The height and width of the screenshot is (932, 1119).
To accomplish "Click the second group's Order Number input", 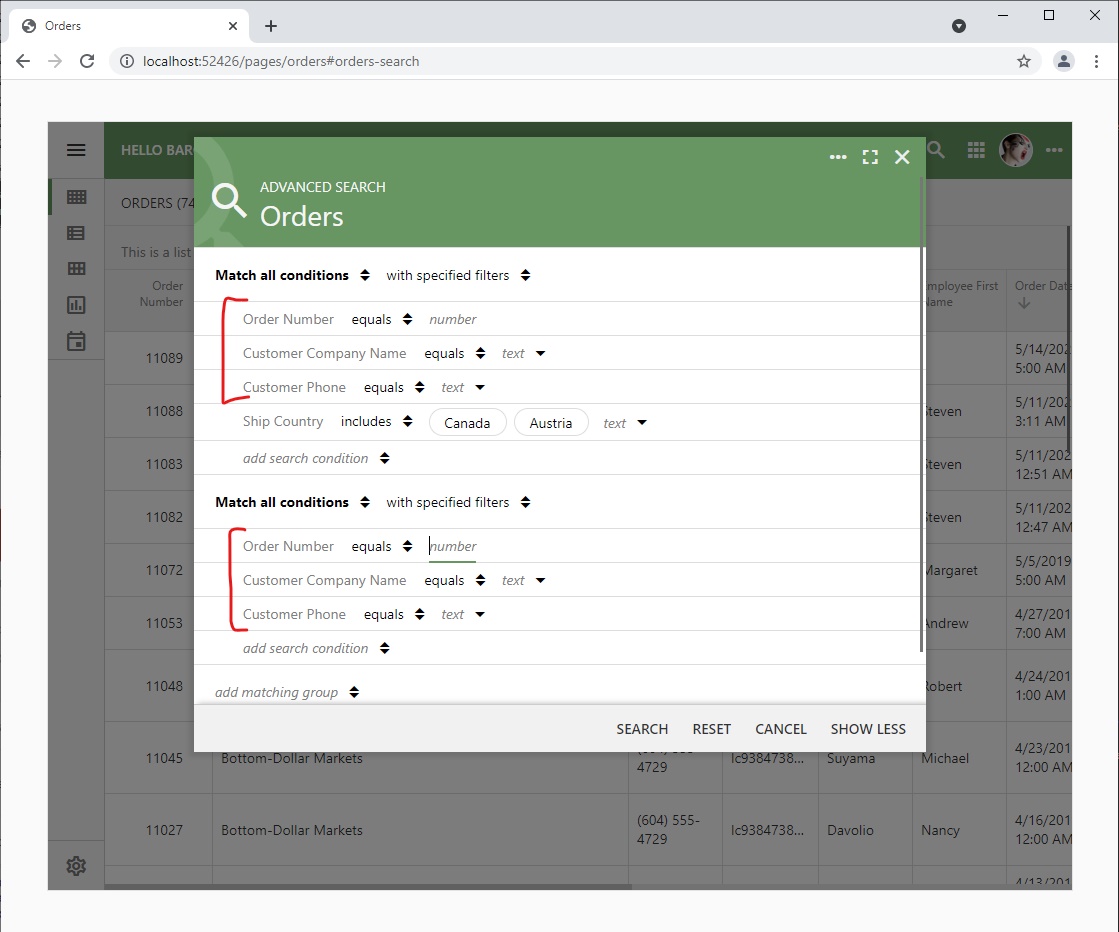I will tap(453, 546).
